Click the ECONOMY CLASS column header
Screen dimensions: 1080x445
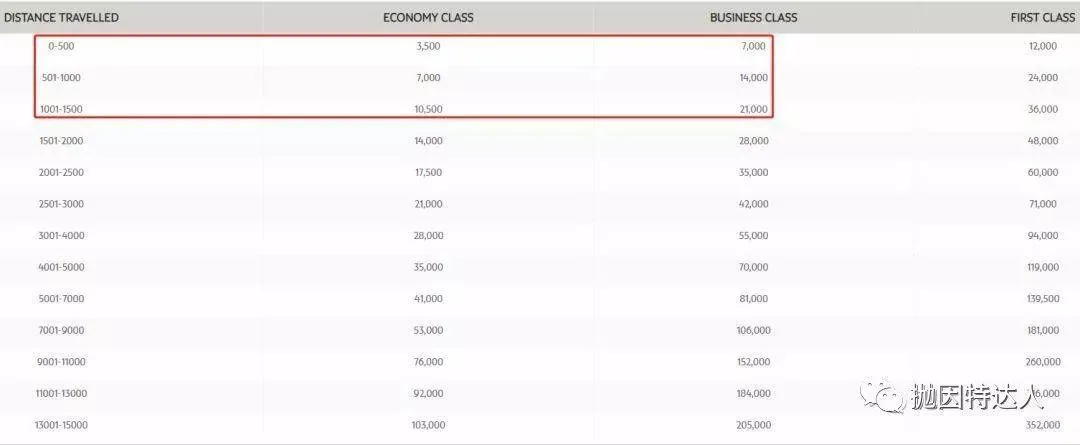coord(428,17)
